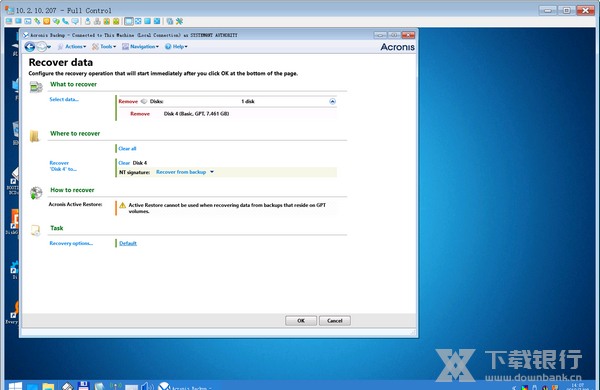Click the orange square icon in remote toolbar
Screen dimensions: 600x390
point(47,21)
